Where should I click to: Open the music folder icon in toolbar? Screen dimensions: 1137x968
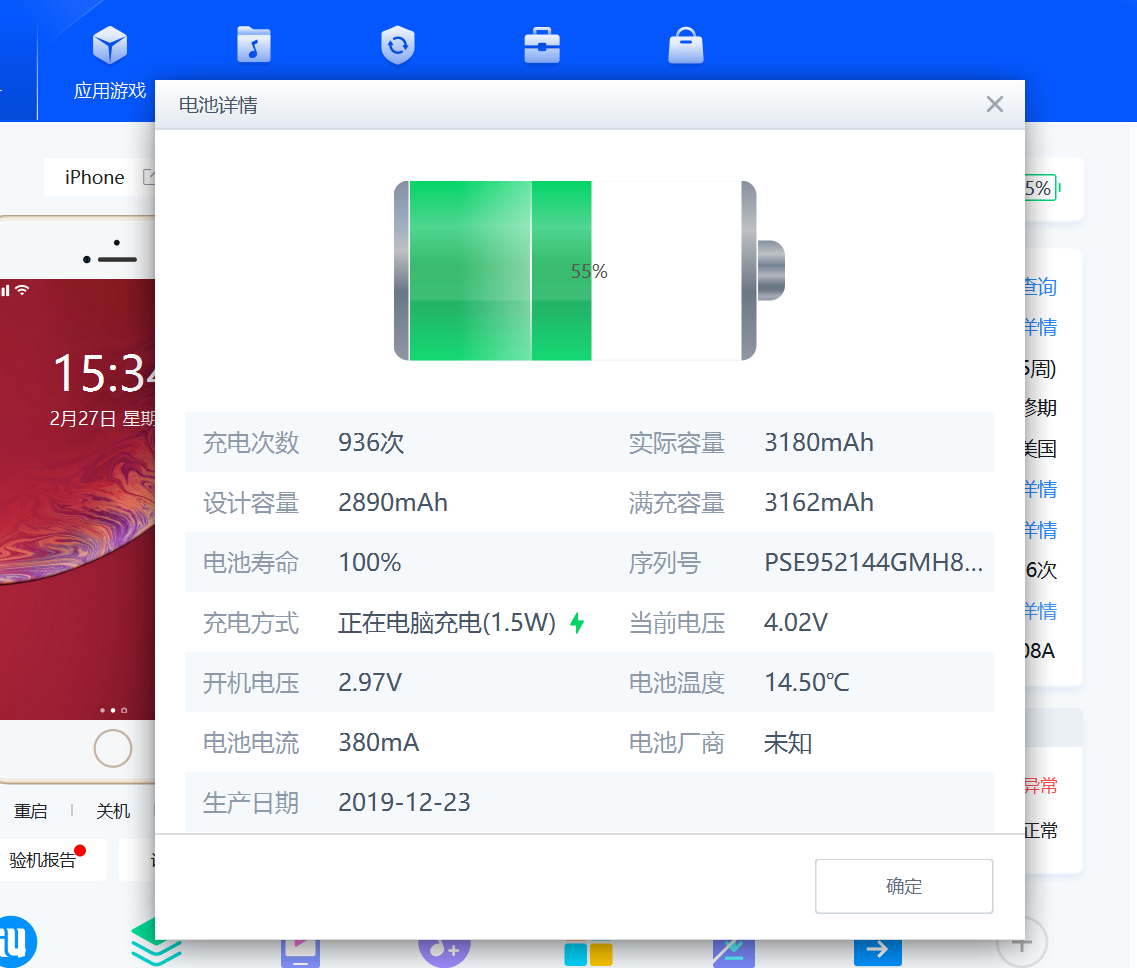254,45
